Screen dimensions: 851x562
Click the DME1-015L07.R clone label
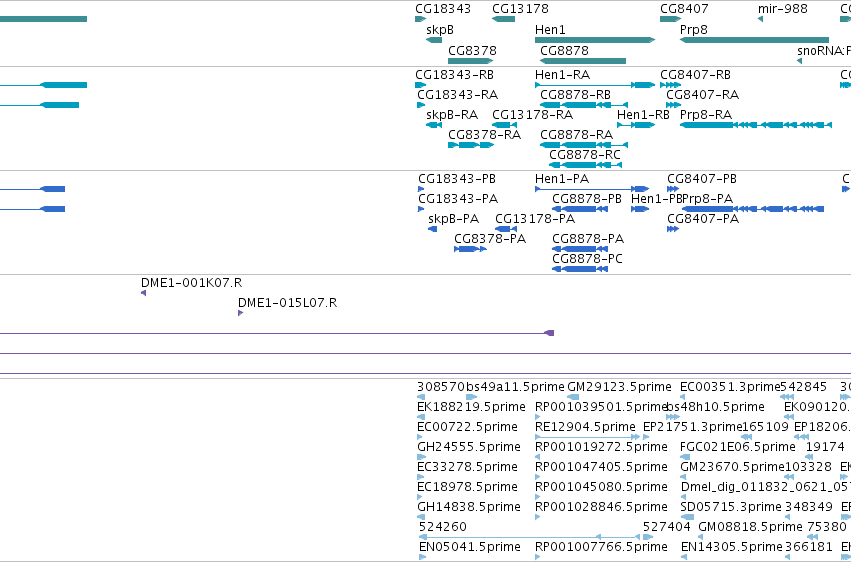point(288,303)
